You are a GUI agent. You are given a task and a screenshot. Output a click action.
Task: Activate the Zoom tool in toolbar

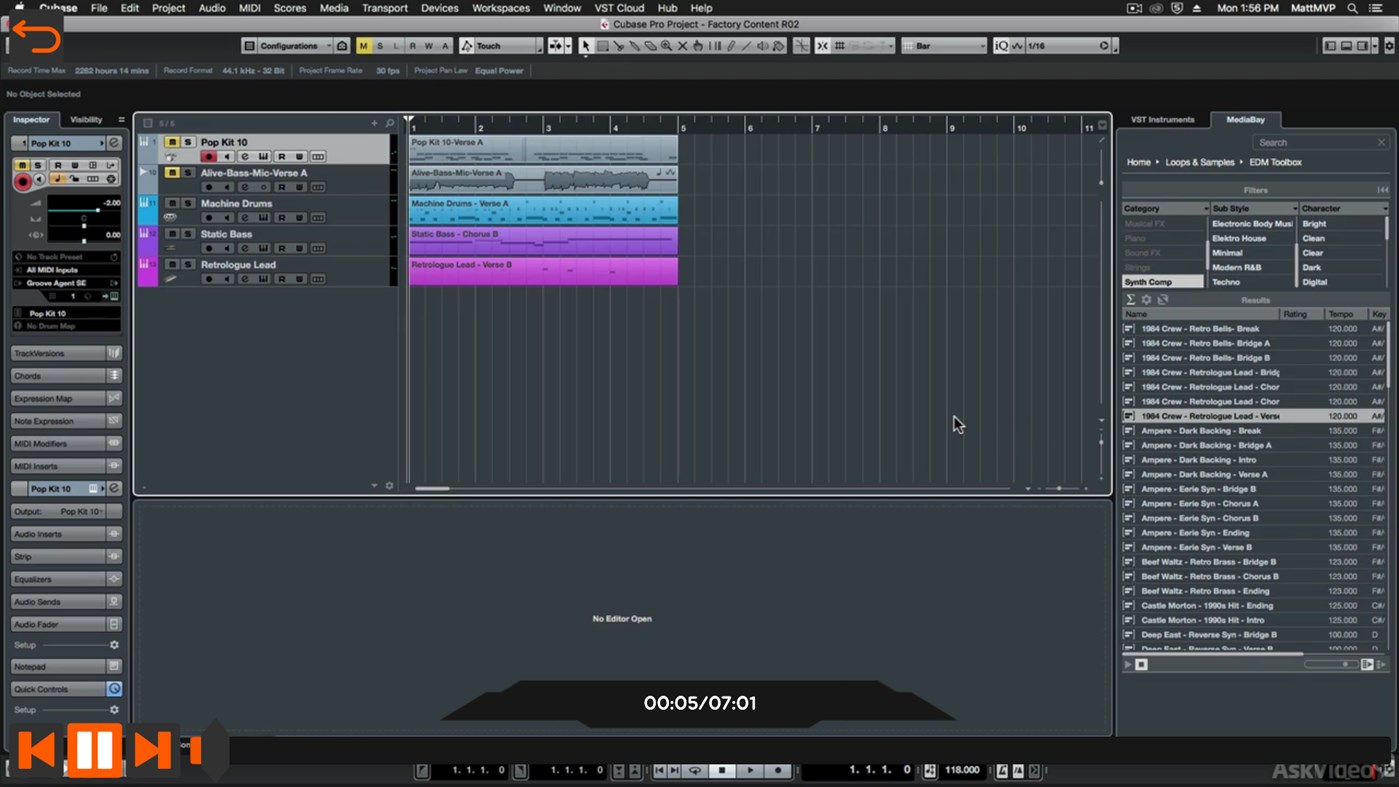(668, 45)
